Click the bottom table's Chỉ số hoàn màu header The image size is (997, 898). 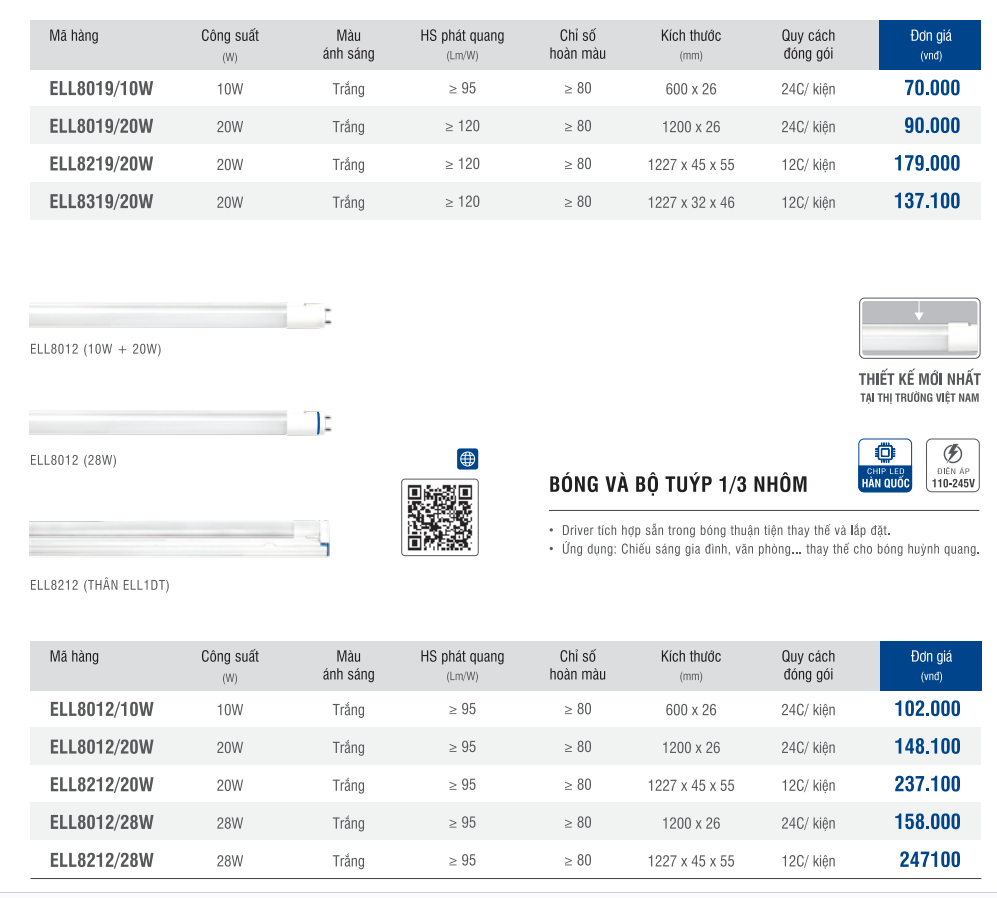[577, 665]
